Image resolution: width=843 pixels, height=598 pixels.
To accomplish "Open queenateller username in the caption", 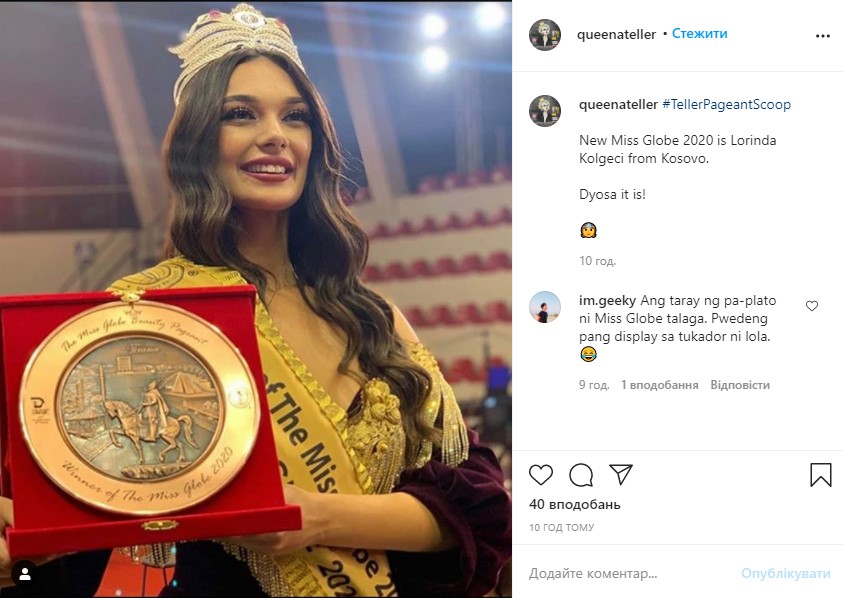I will 618,104.
